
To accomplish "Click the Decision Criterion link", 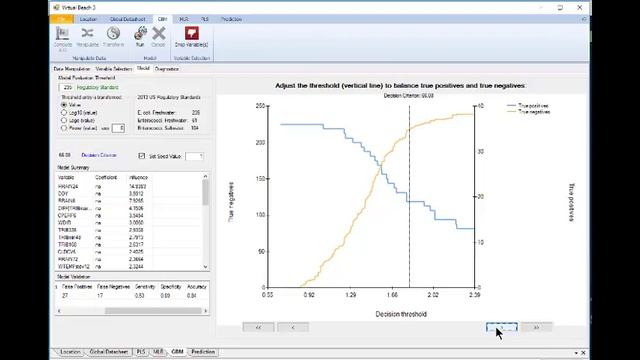I will [x=99, y=155].
